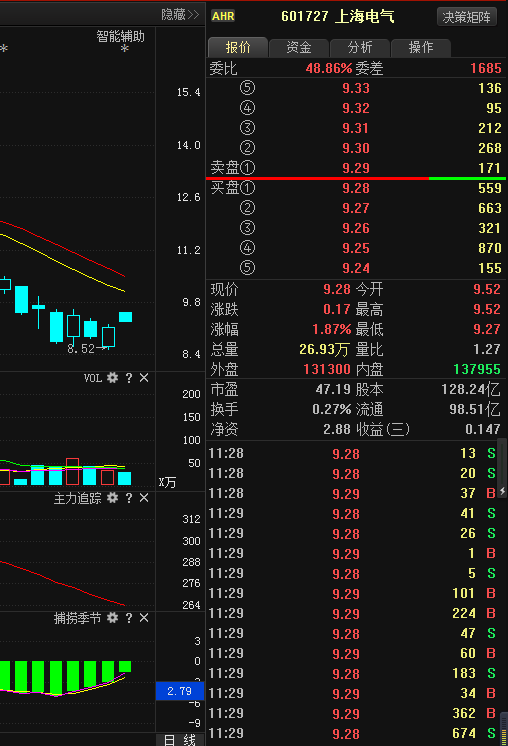Click the 委差 value 1685

[486, 68]
